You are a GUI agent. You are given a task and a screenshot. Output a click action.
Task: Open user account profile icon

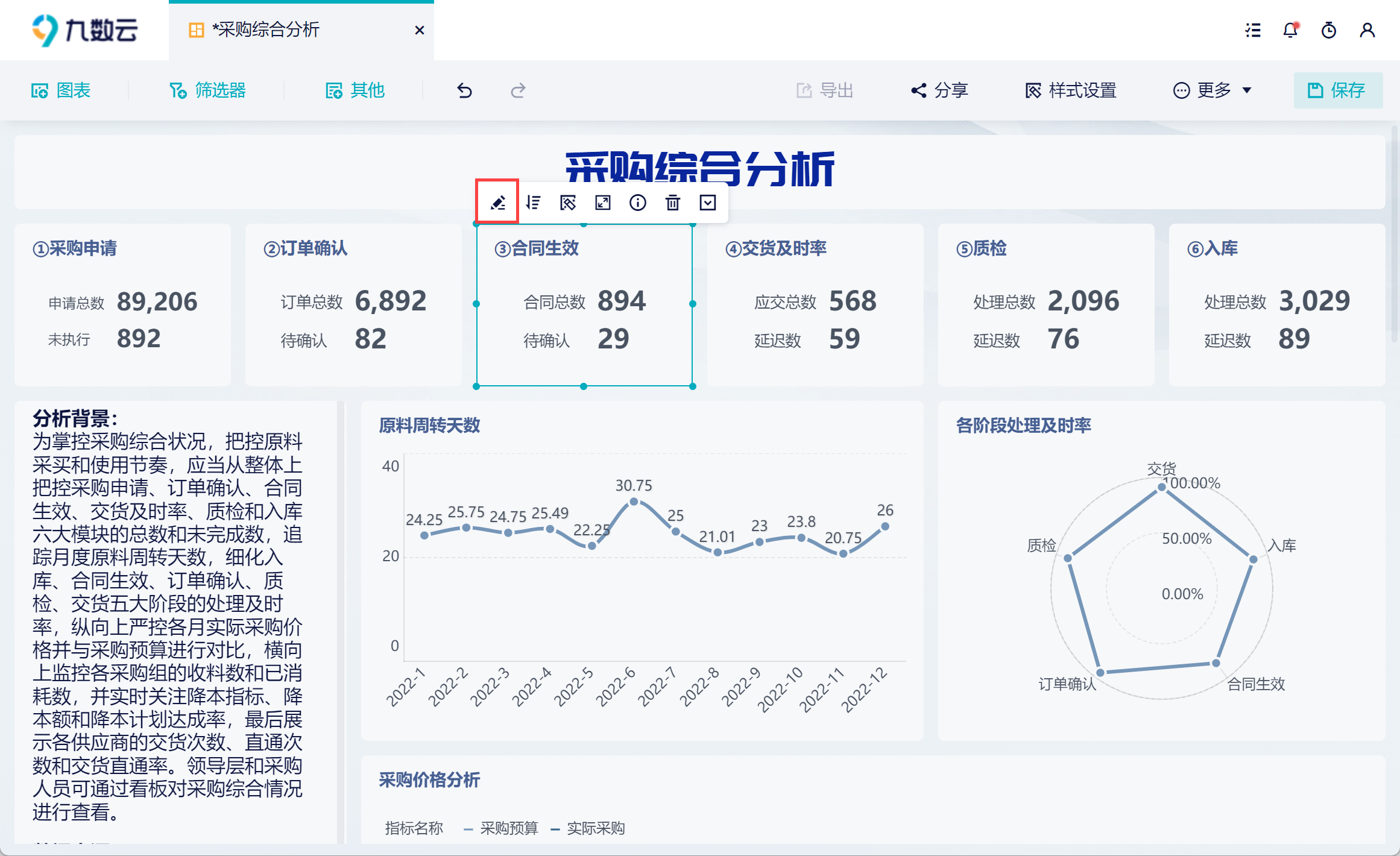point(1367,30)
